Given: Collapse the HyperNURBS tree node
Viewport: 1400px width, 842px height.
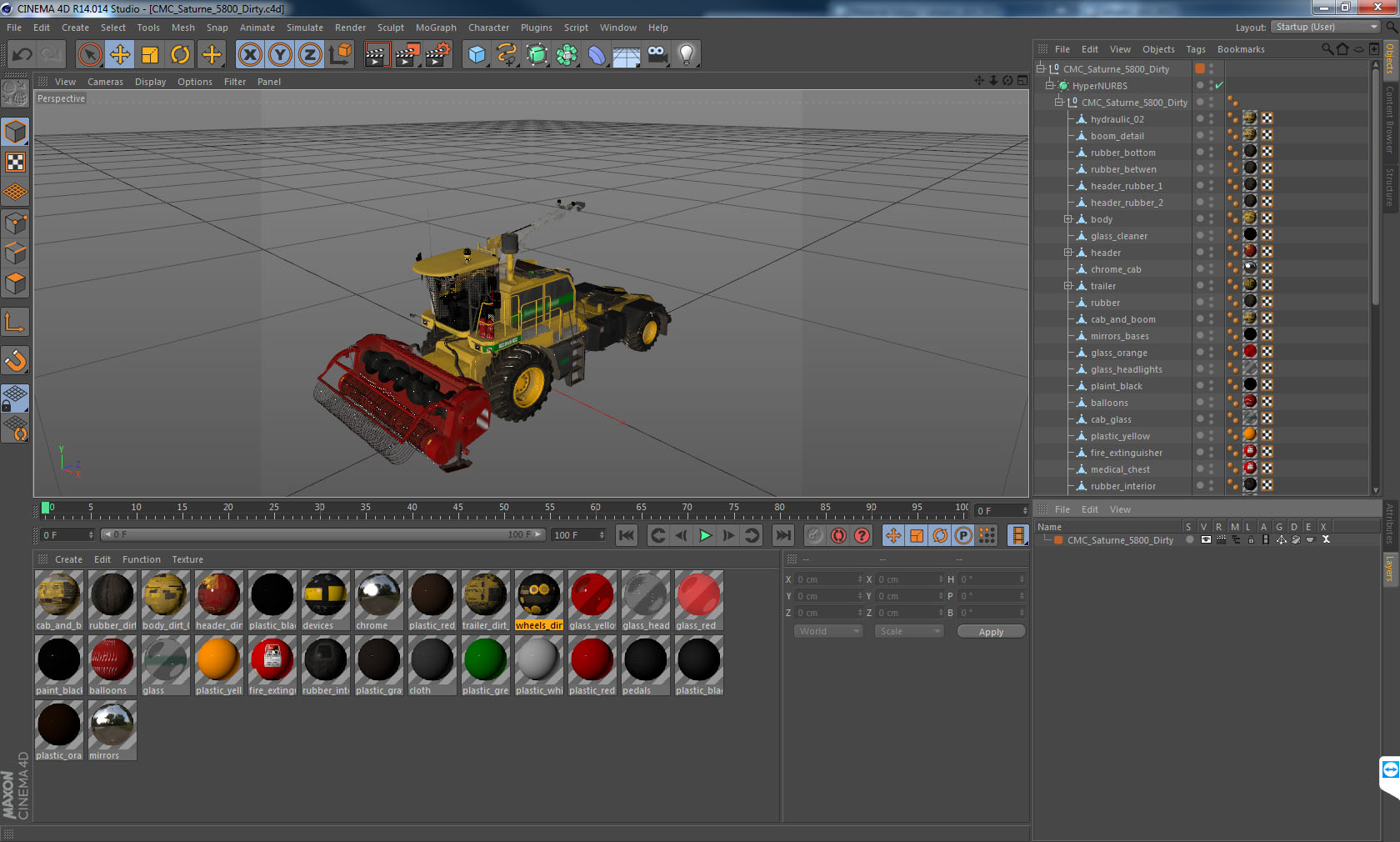Looking at the screenshot, I should [x=1050, y=85].
